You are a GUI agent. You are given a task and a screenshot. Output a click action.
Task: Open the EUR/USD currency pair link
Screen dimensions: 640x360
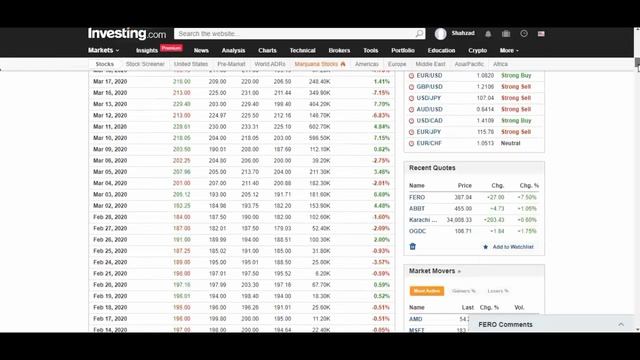pyautogui.click(x=429, y=76)
